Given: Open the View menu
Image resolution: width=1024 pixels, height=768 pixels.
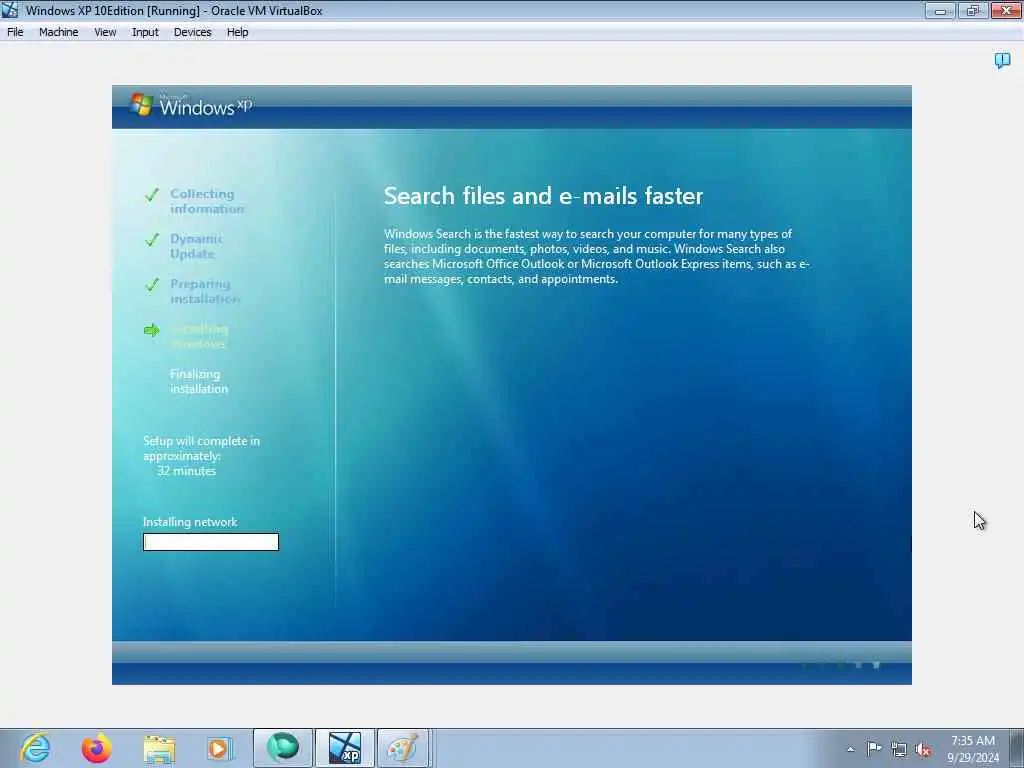Looking at the screenshot, I should click(x=105, y=32).
